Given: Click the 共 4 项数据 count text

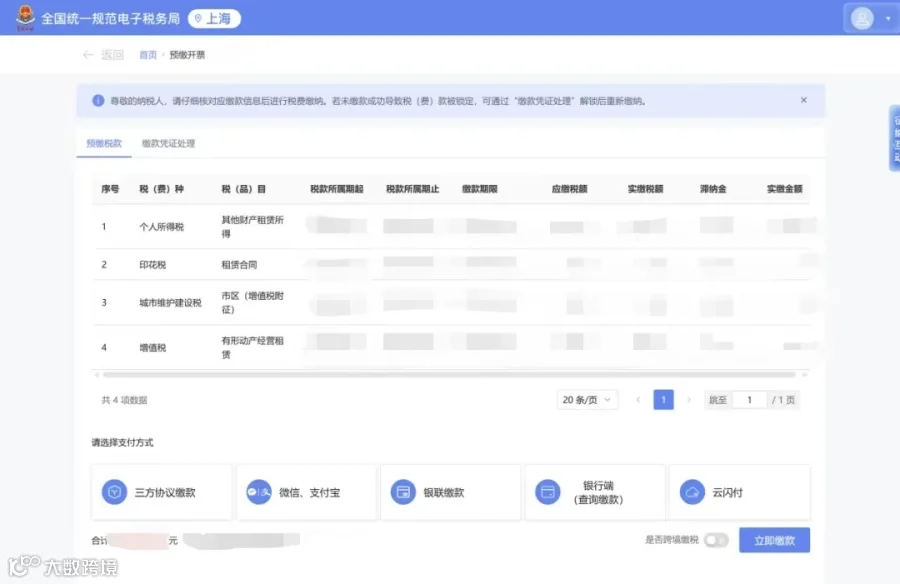Looking at the screenshot, I should point(125,400).
